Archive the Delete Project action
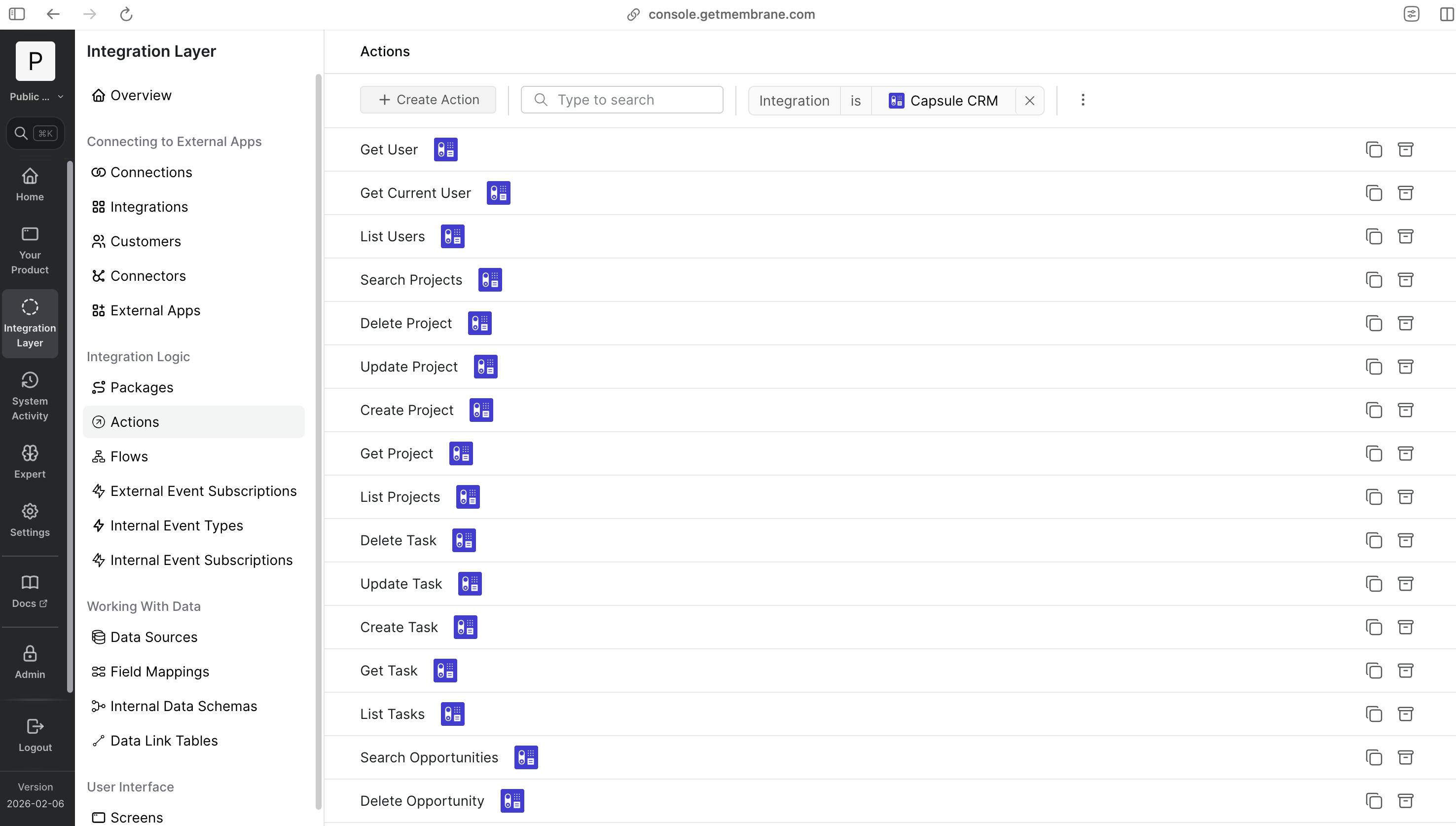This screenshot has width=1456, height=826. click(1405, 323)
